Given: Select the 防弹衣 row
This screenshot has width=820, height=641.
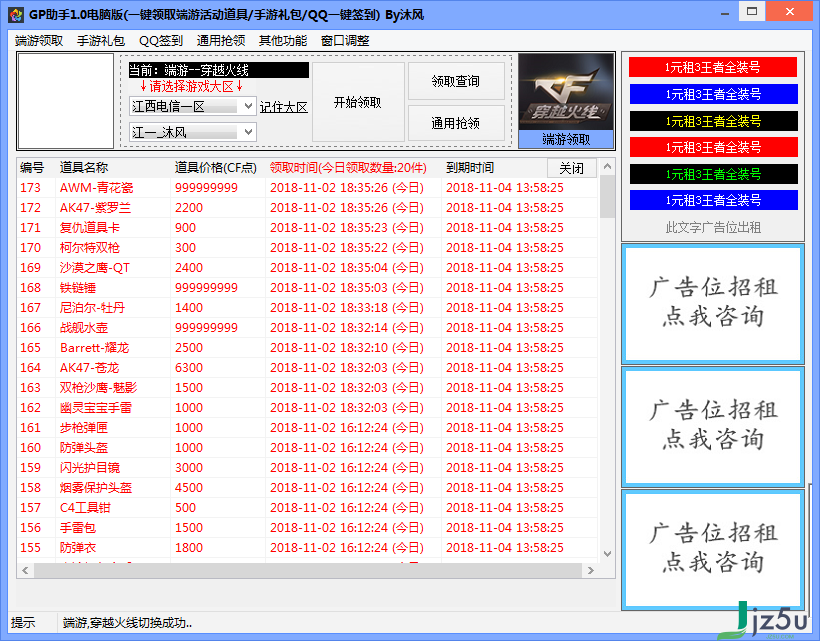Looking at the screenshot, I should pyautogui.click(x=308, y=547).
